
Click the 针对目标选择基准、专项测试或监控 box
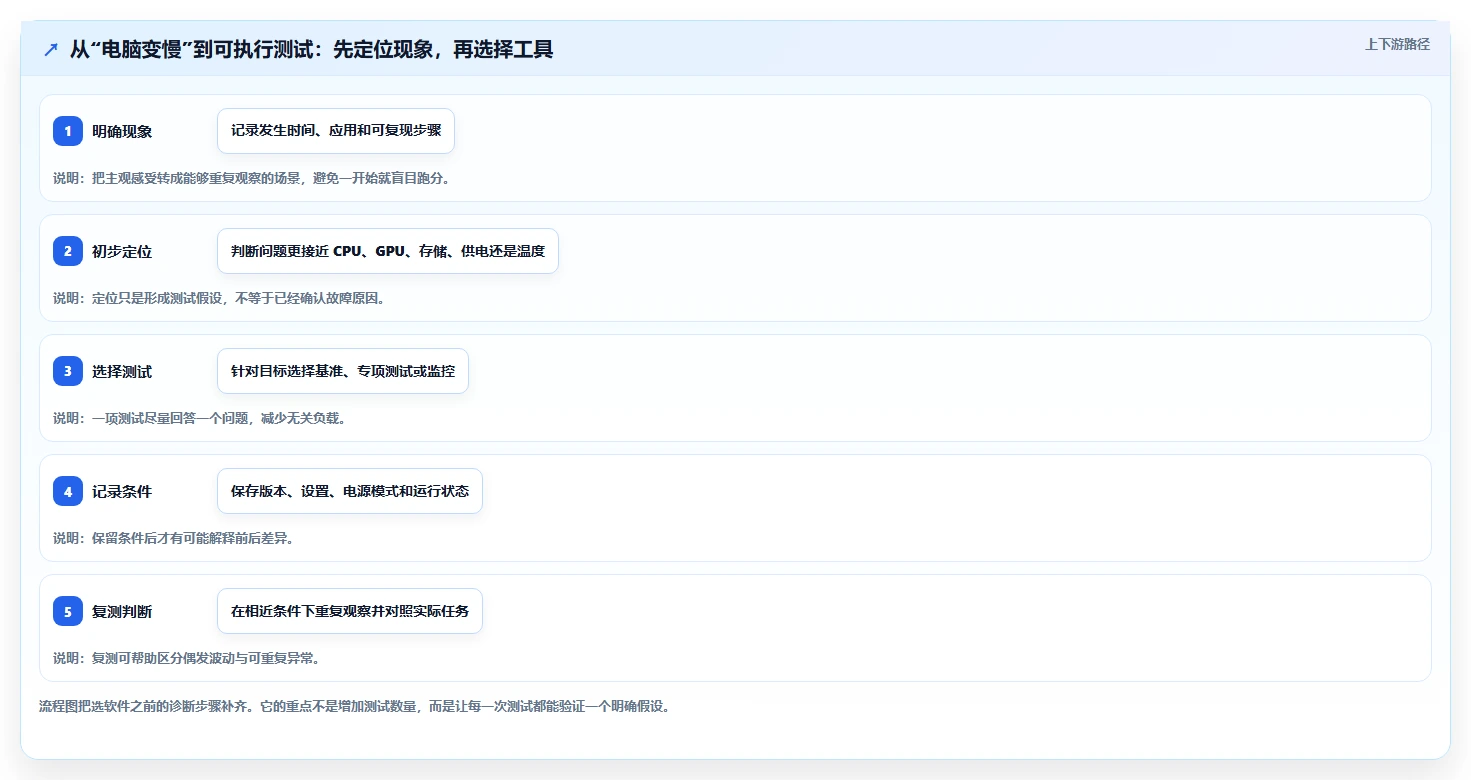343,371
